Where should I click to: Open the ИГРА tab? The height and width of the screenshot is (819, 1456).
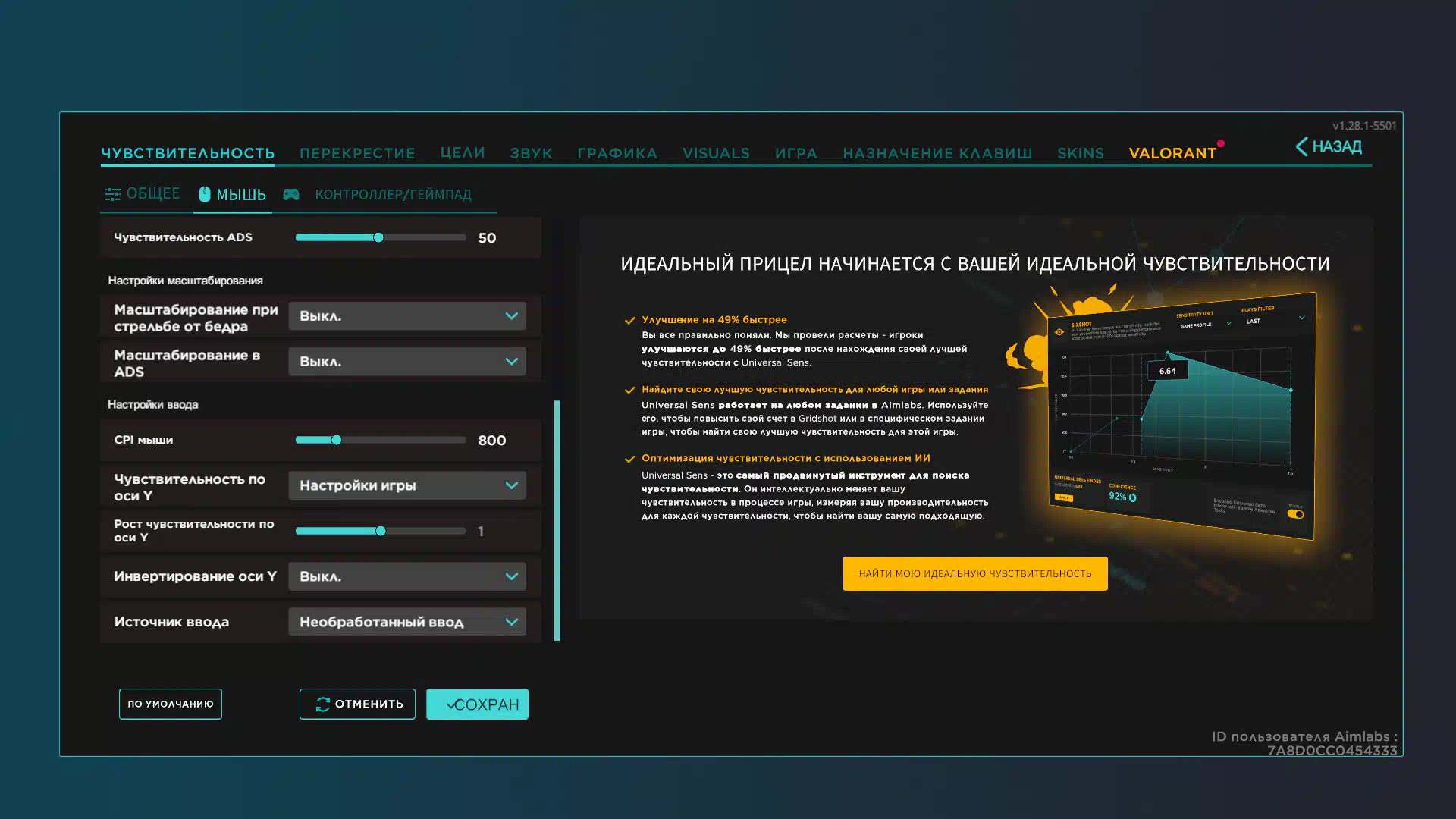(x=796, y=153)
